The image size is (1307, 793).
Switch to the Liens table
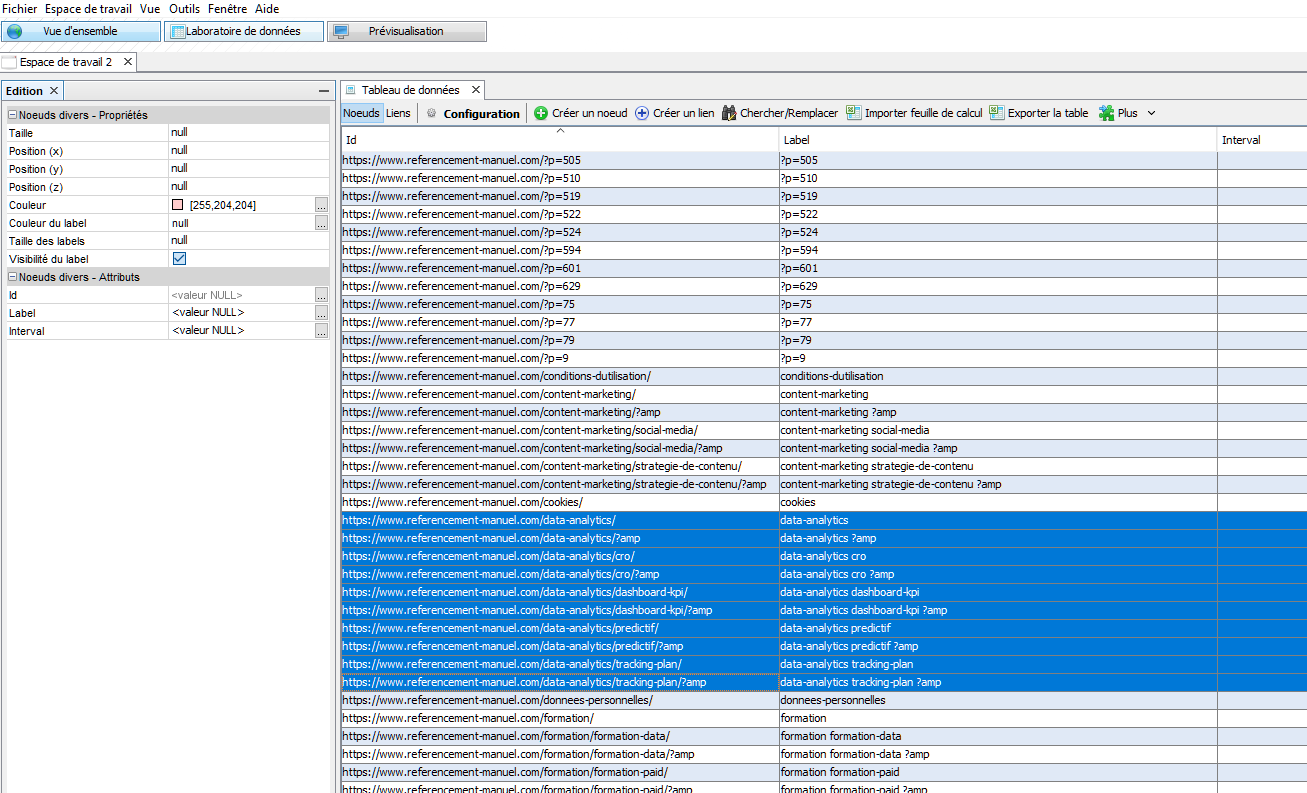(398, 113)
